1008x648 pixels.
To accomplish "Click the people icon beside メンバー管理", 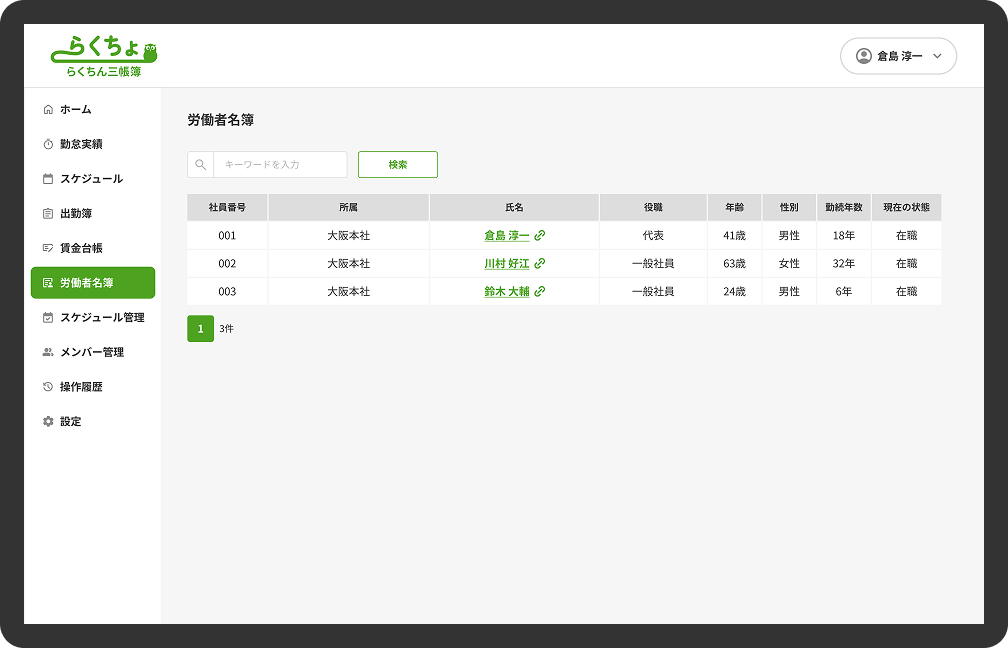I will coord(48,352).
